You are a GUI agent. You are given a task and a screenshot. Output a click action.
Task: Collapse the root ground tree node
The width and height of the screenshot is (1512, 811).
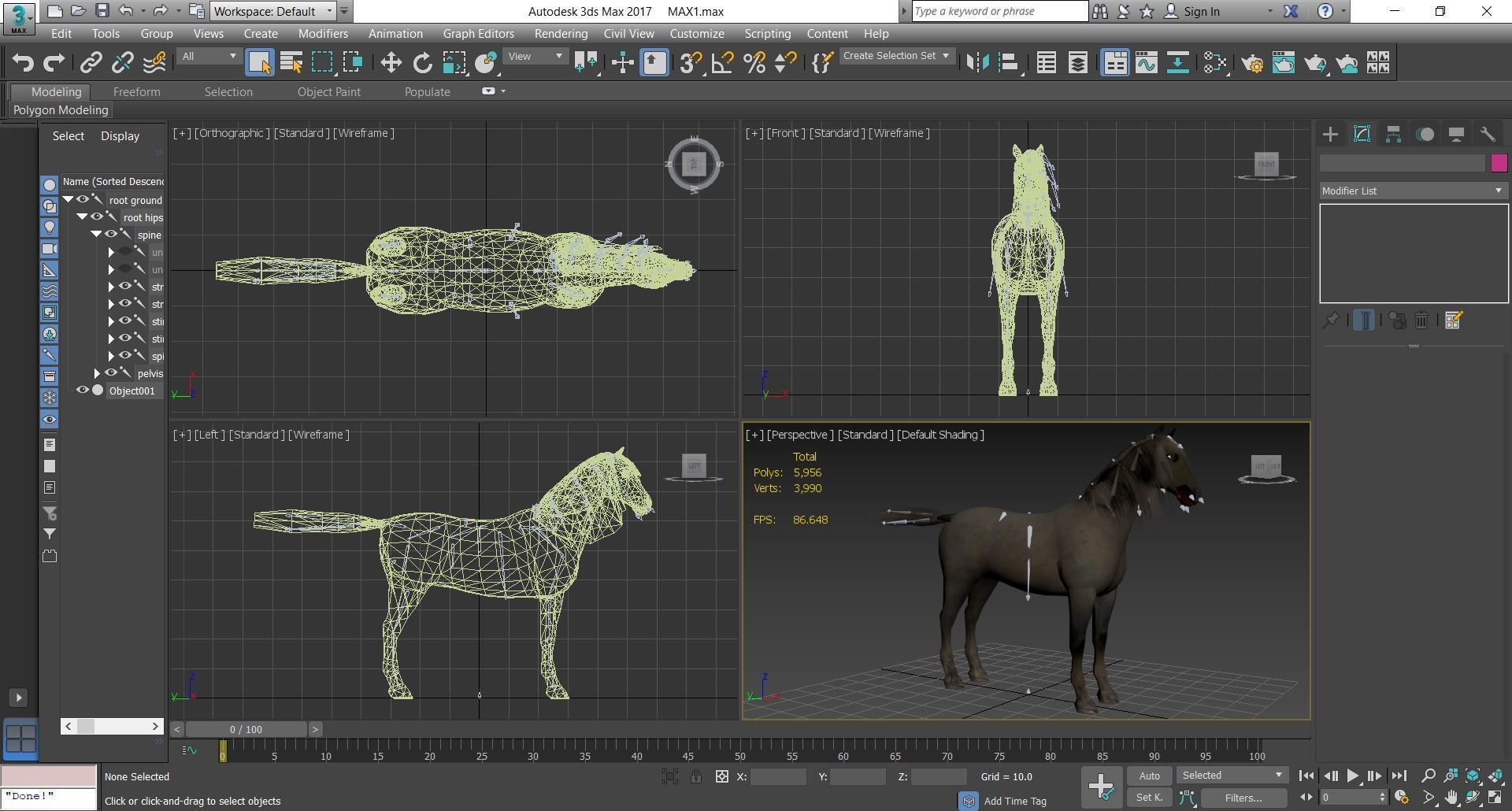[69, 200]
